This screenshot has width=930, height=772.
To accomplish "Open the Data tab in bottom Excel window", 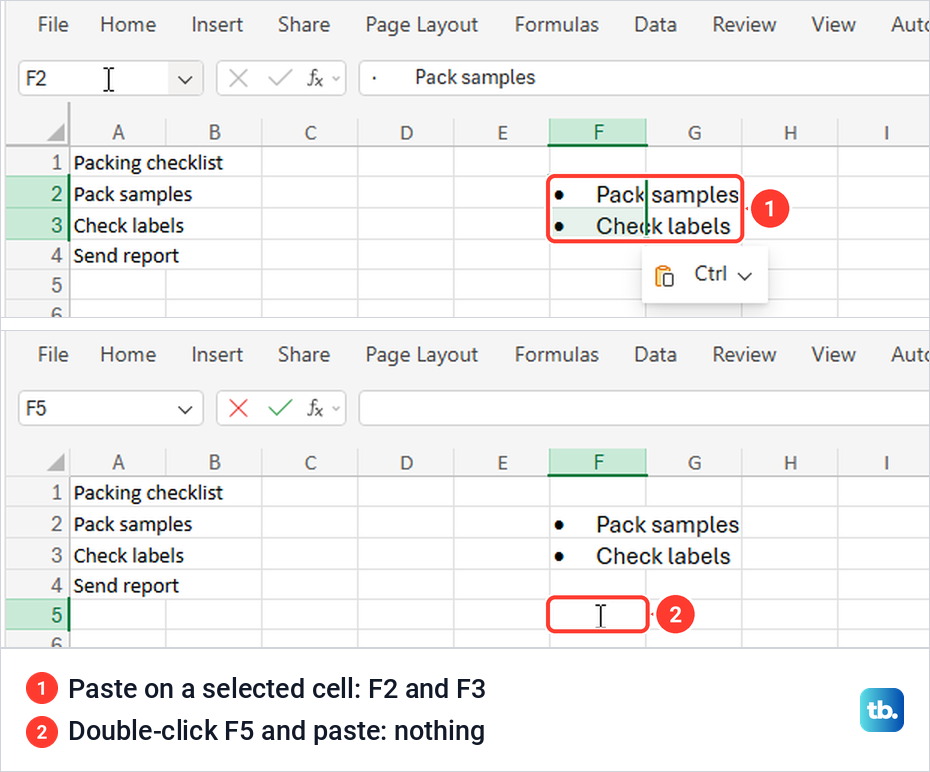I will (x=655, y=355).
